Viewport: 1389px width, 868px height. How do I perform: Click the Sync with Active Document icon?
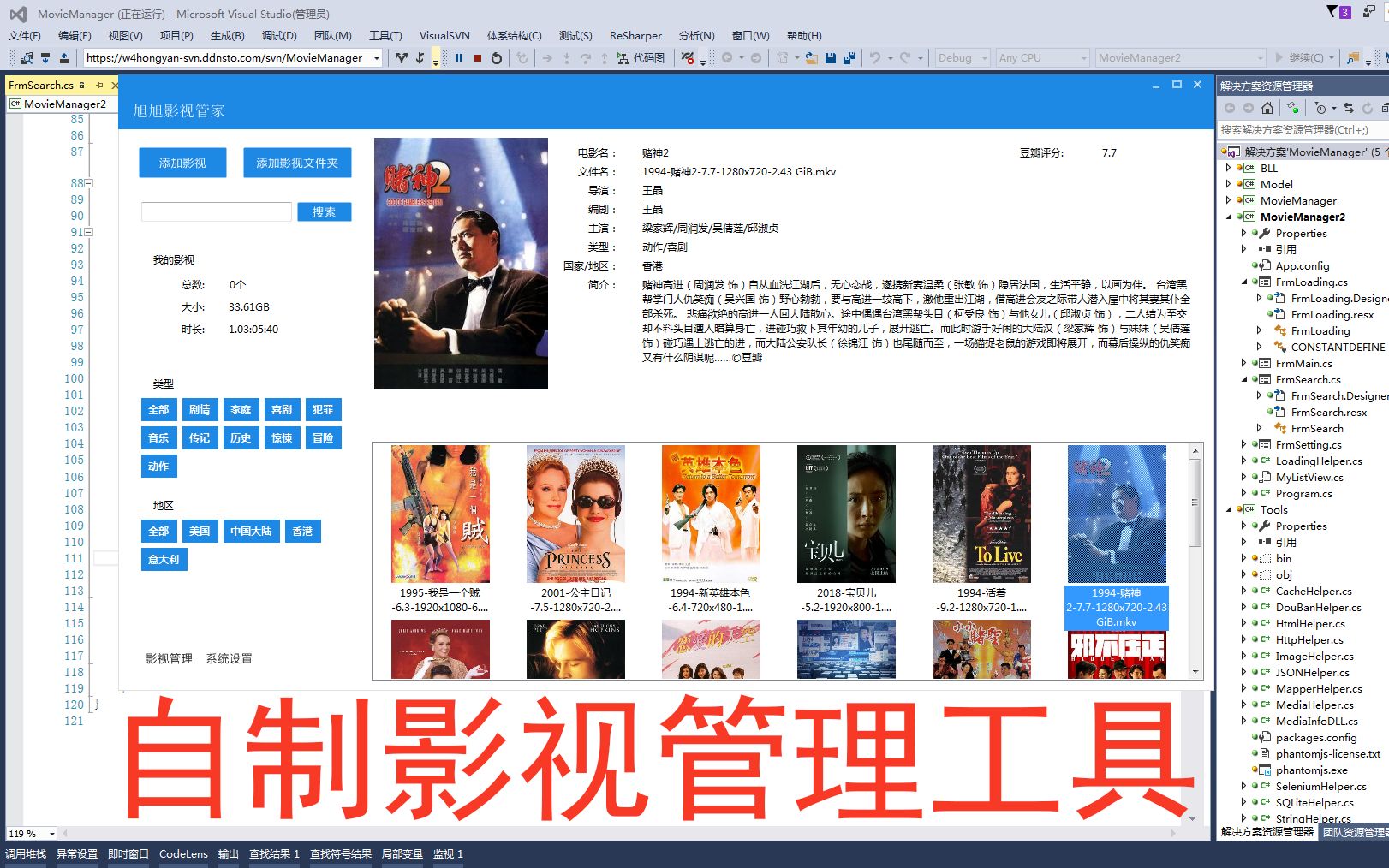tap(1349, 108)
